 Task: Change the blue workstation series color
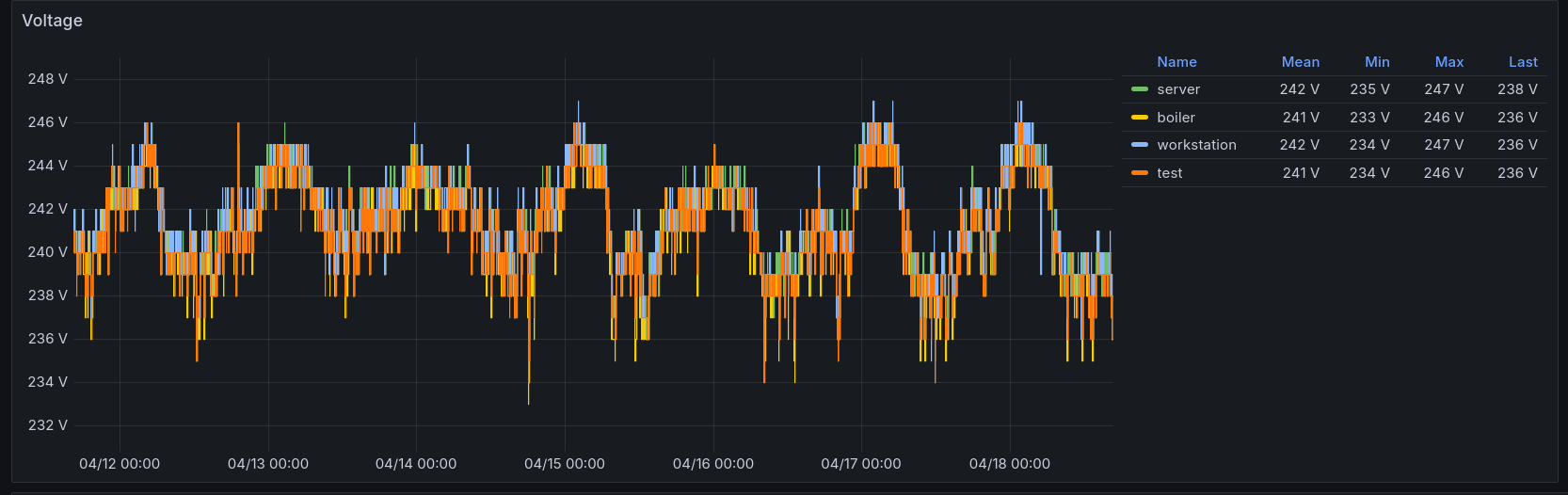(1140, 145)
